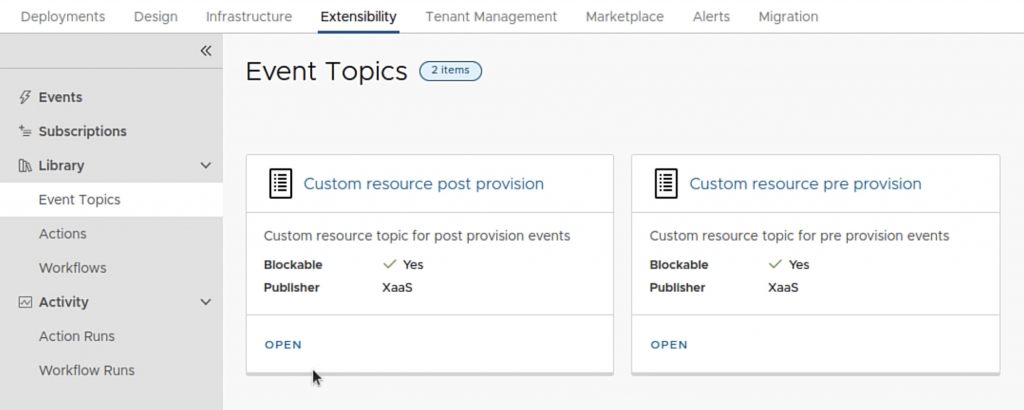Open Action Runs under Activity

(76, 336)
